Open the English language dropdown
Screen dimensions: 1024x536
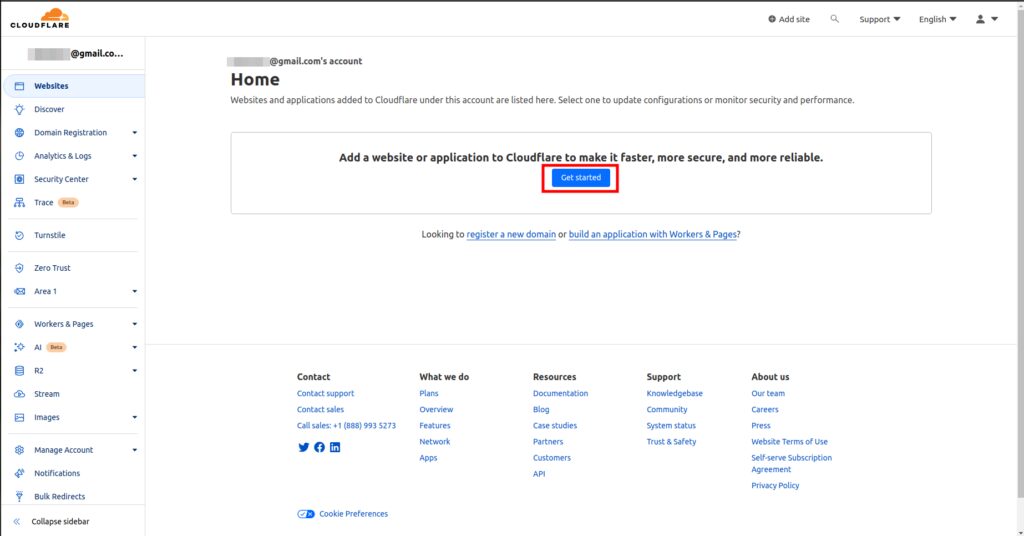click(938, 20)
